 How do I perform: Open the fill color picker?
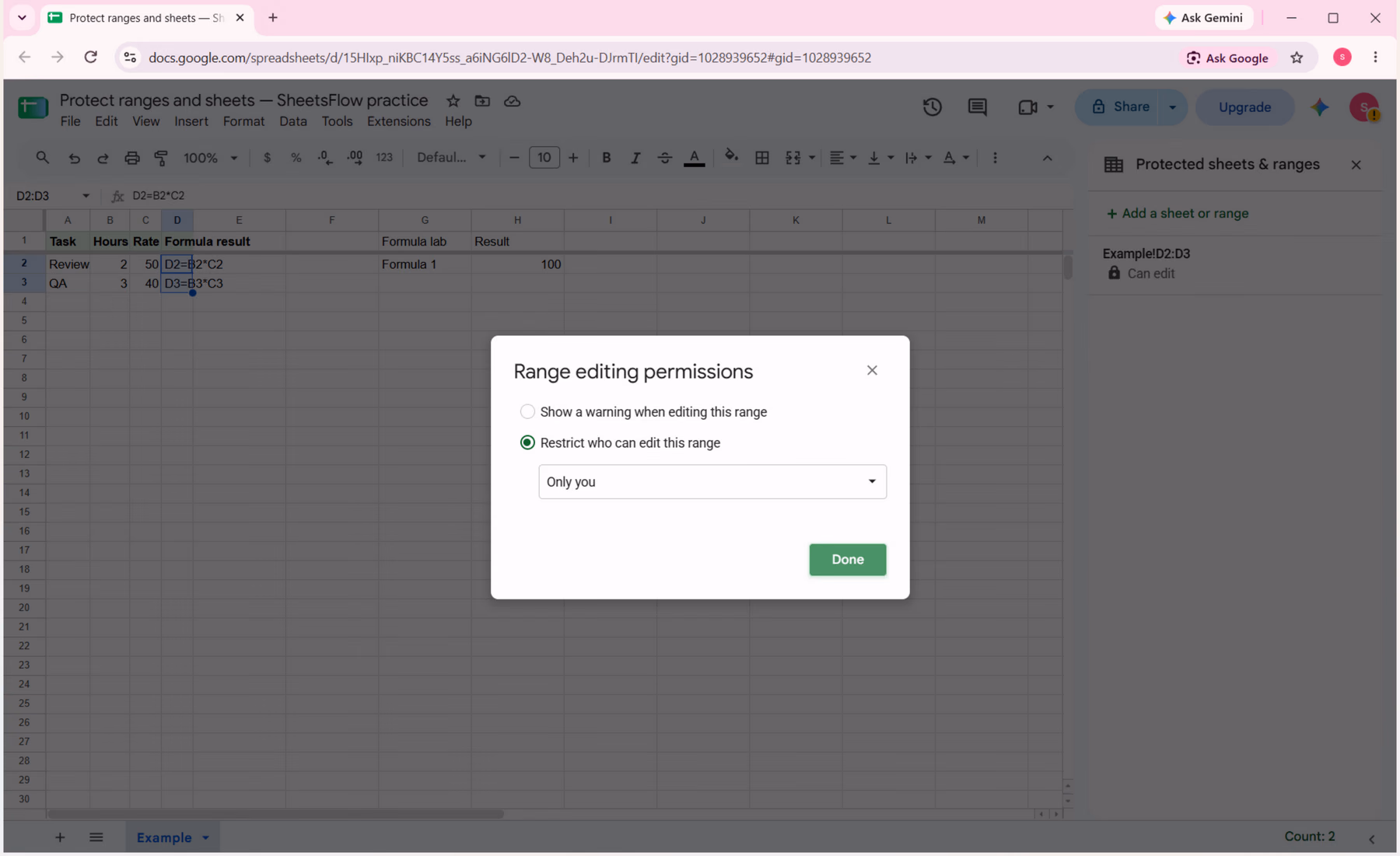tap(731, 158)
